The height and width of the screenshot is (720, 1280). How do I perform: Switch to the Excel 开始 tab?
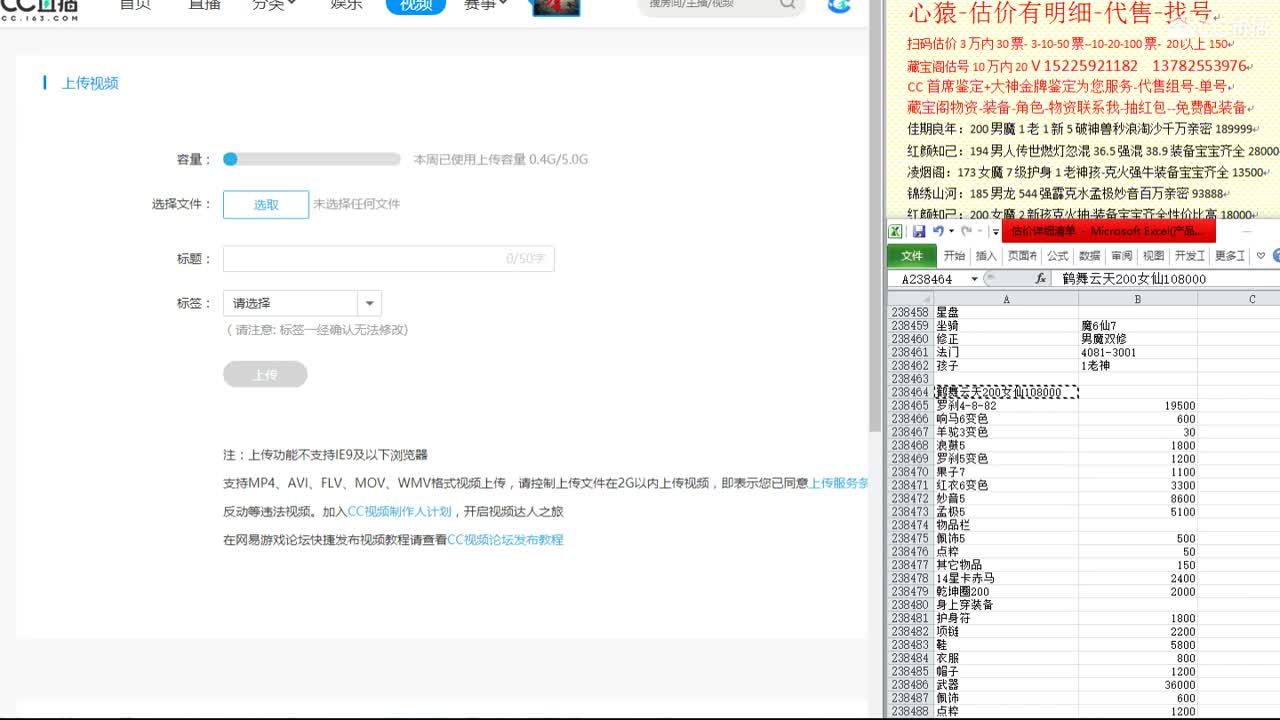[x=955, y=256]
